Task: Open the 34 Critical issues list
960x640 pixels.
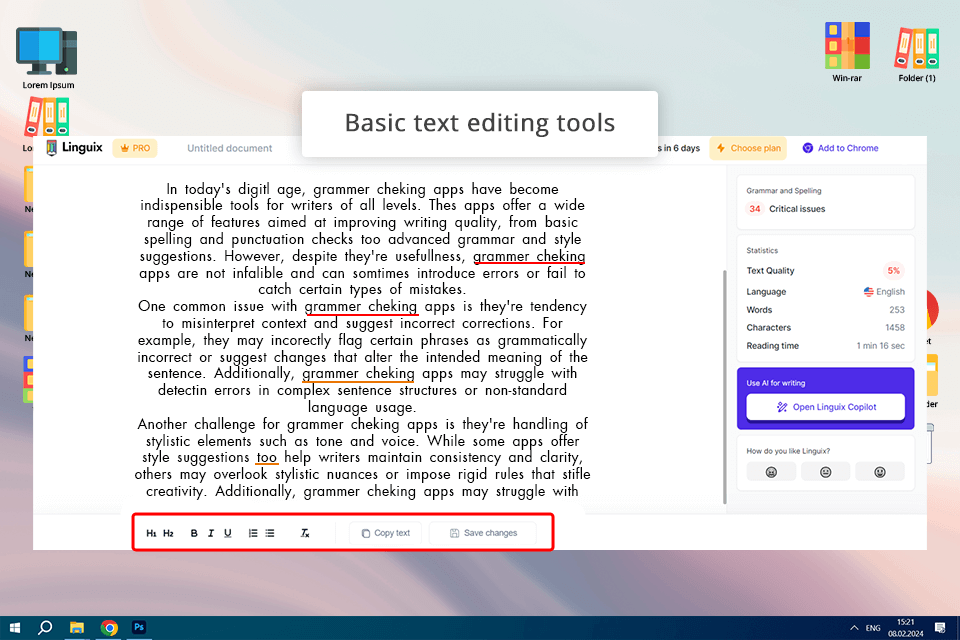Action: (786, 209)
